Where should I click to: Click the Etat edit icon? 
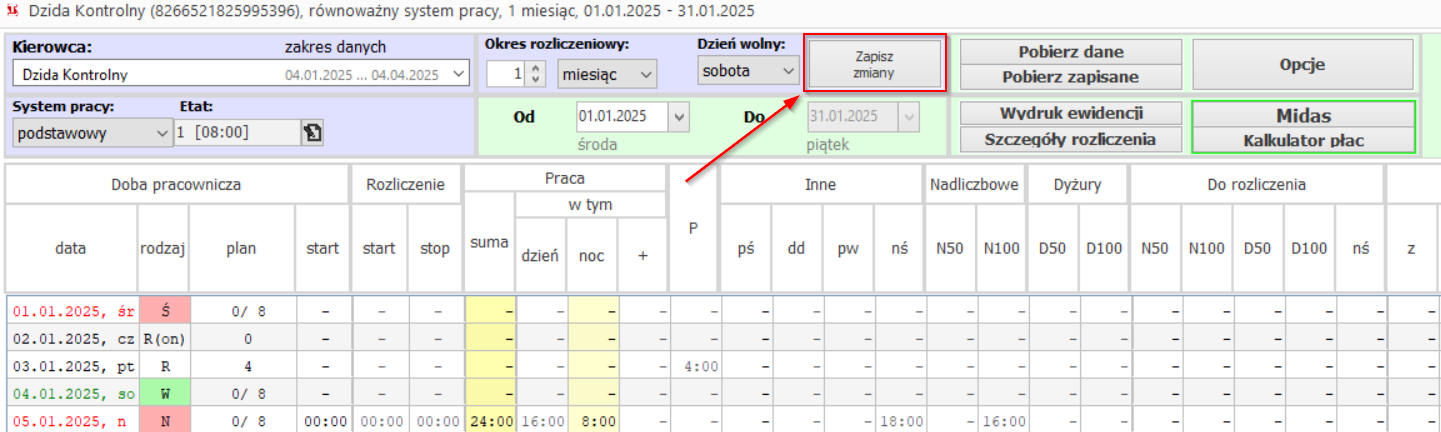pos(312,132)
